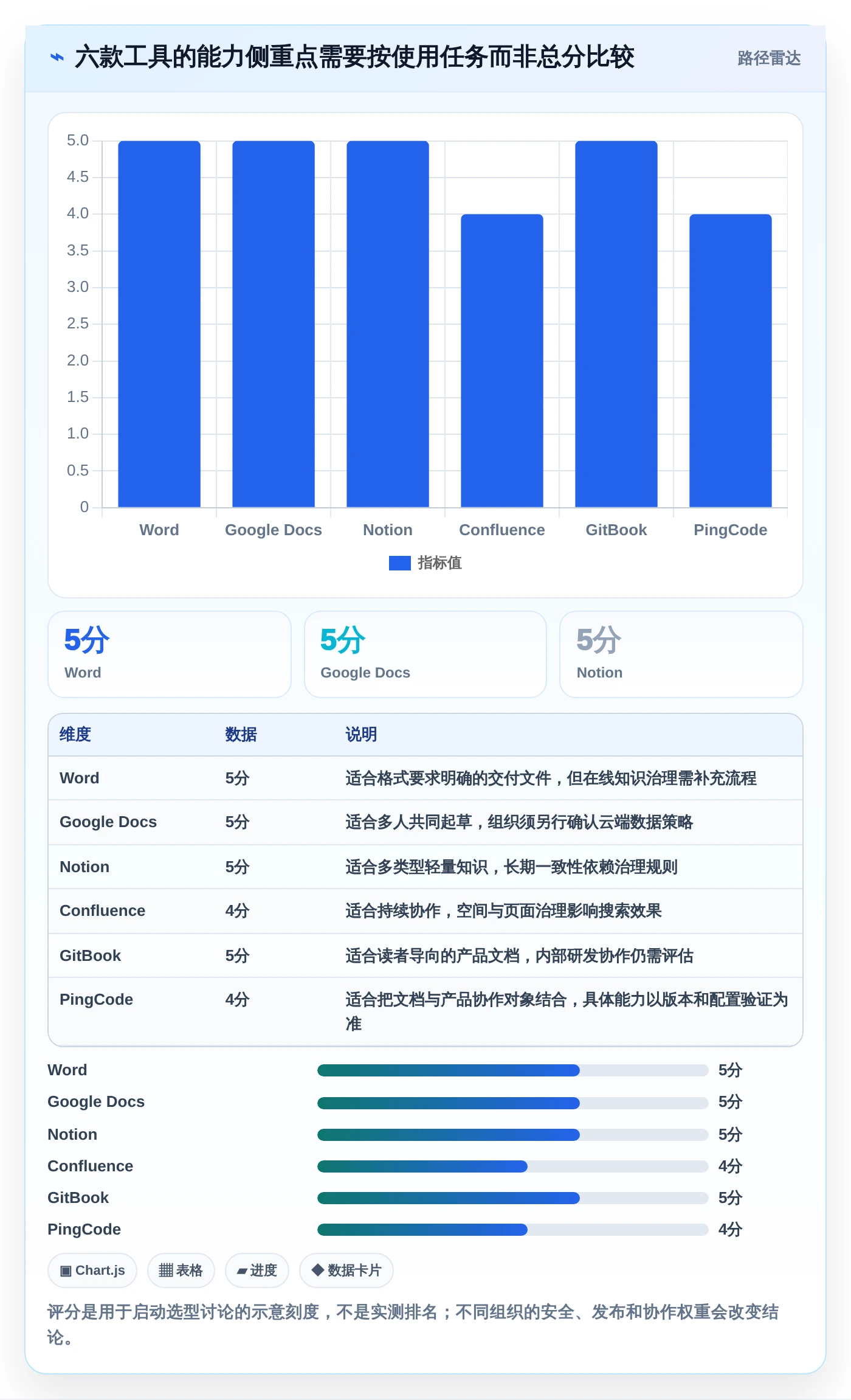Click the PingCode x-axis label
This screenshot has height=1400, width=851.
coord(731,530)
